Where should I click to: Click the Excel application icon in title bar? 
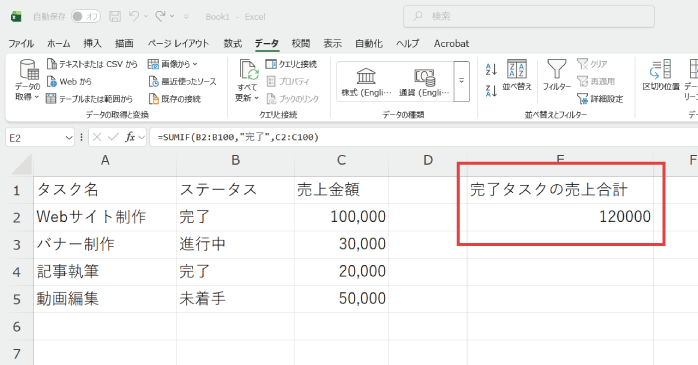point(16,16)
